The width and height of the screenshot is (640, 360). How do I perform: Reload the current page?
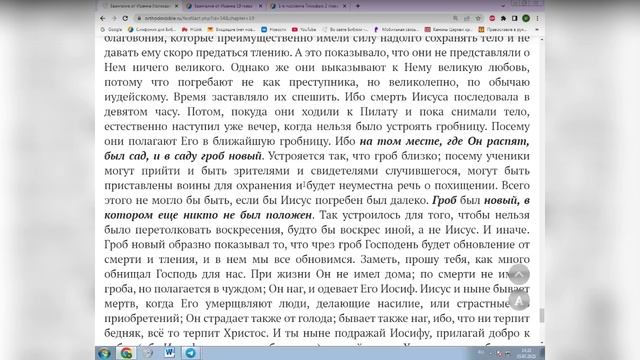[x=125, y=18]
